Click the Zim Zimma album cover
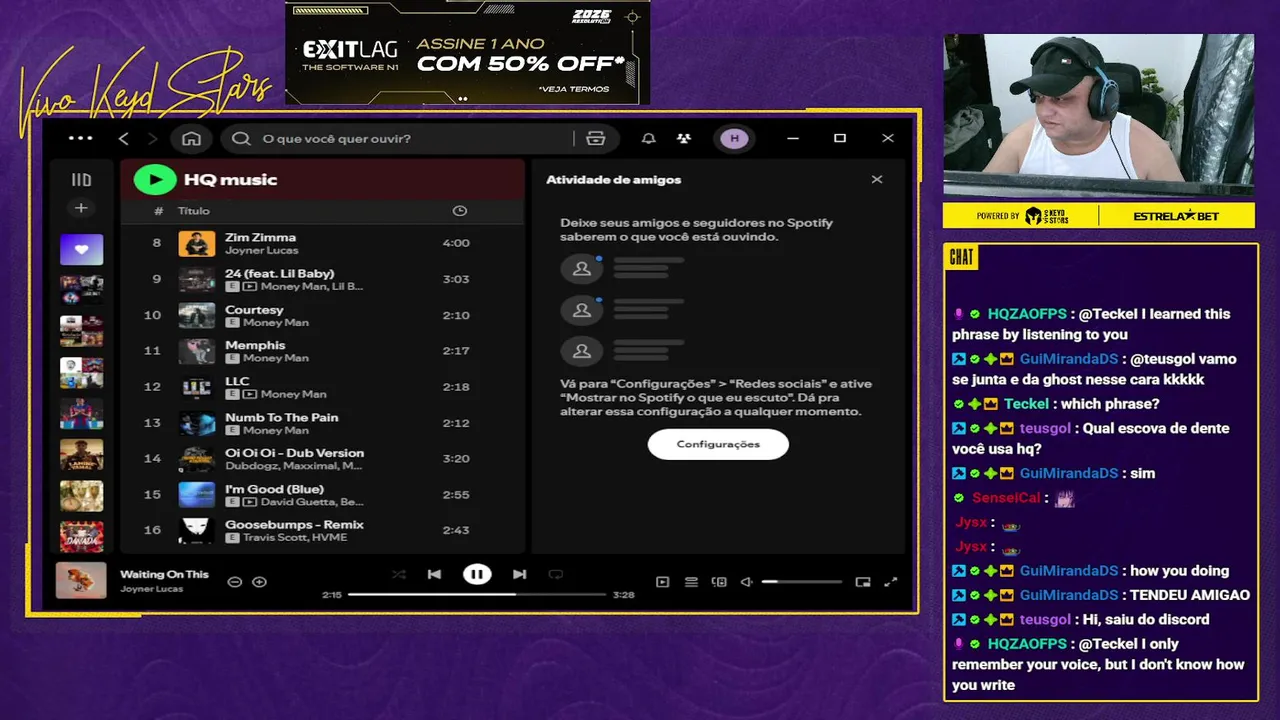Image resolution: width=1280 pixels, height=720 pixels. pos(196,243)
